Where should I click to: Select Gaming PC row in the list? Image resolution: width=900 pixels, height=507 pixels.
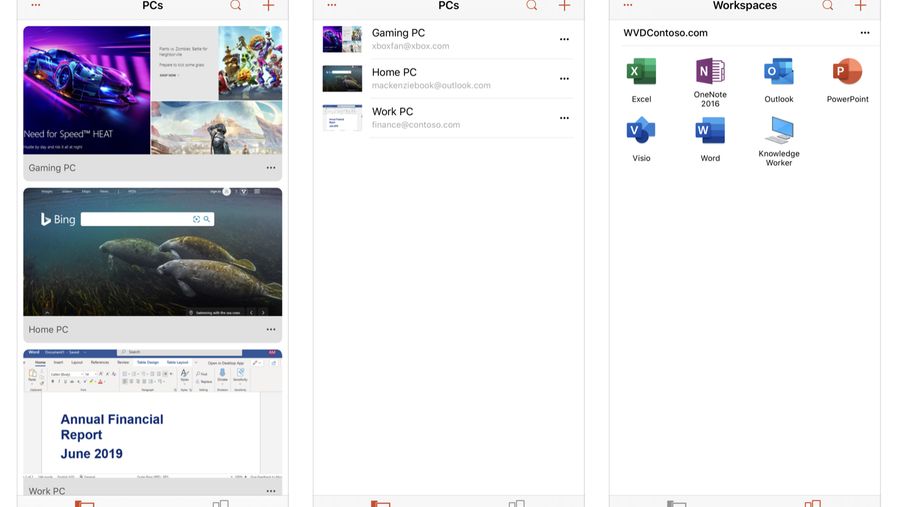click(448, 39)
